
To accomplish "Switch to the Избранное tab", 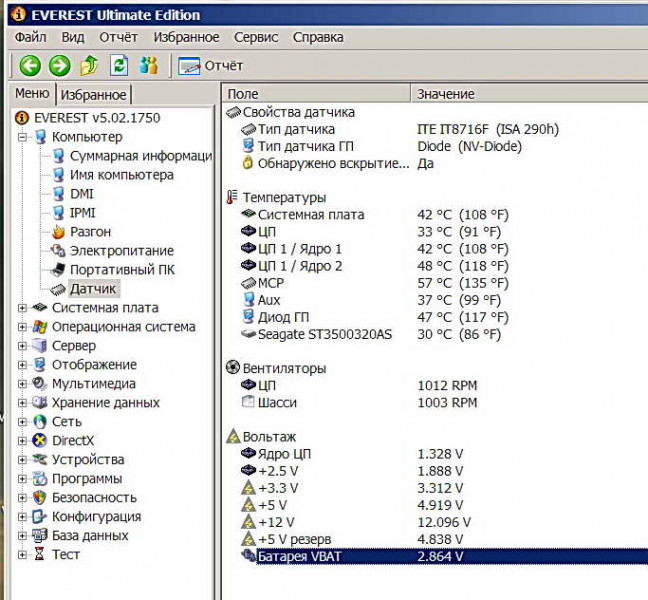I will pyautogui.click(x=93, y=95).
